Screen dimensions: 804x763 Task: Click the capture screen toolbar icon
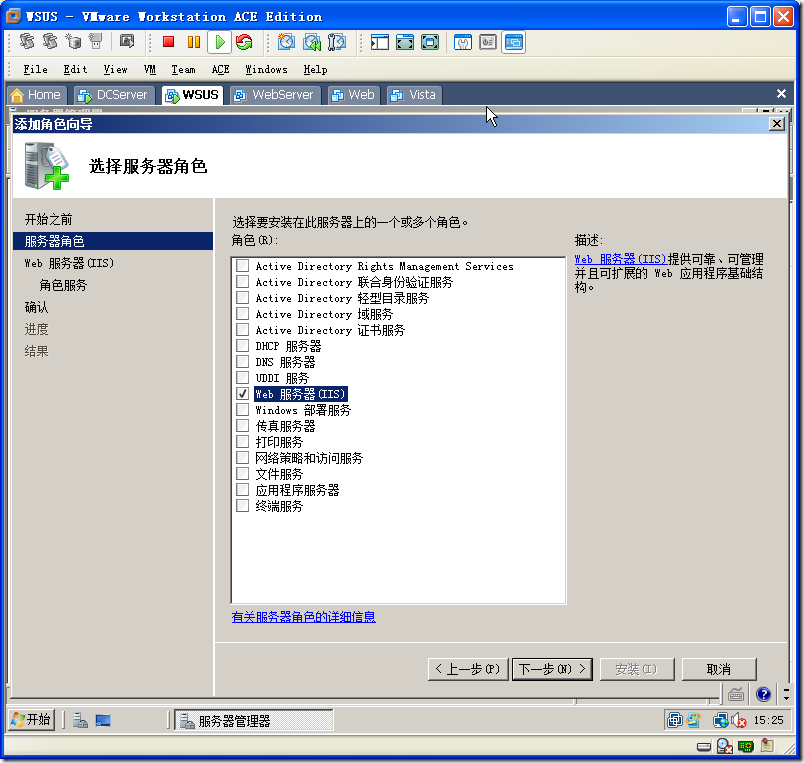point(126,41)
